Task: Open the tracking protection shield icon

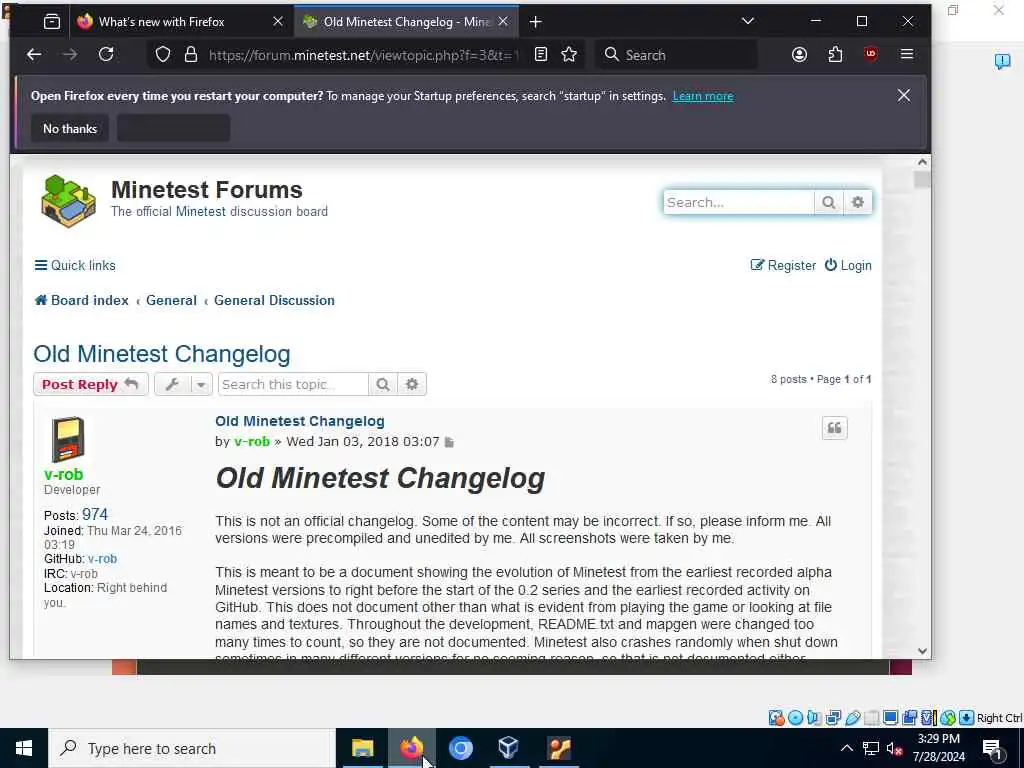Action: click(163, 55)
